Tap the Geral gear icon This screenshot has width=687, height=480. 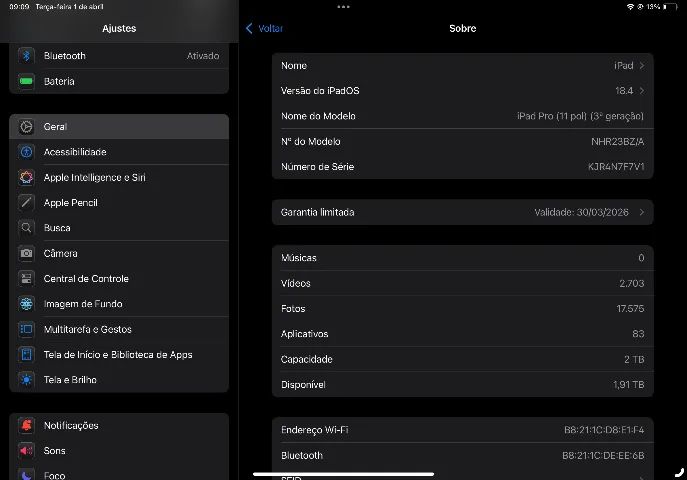26,127
